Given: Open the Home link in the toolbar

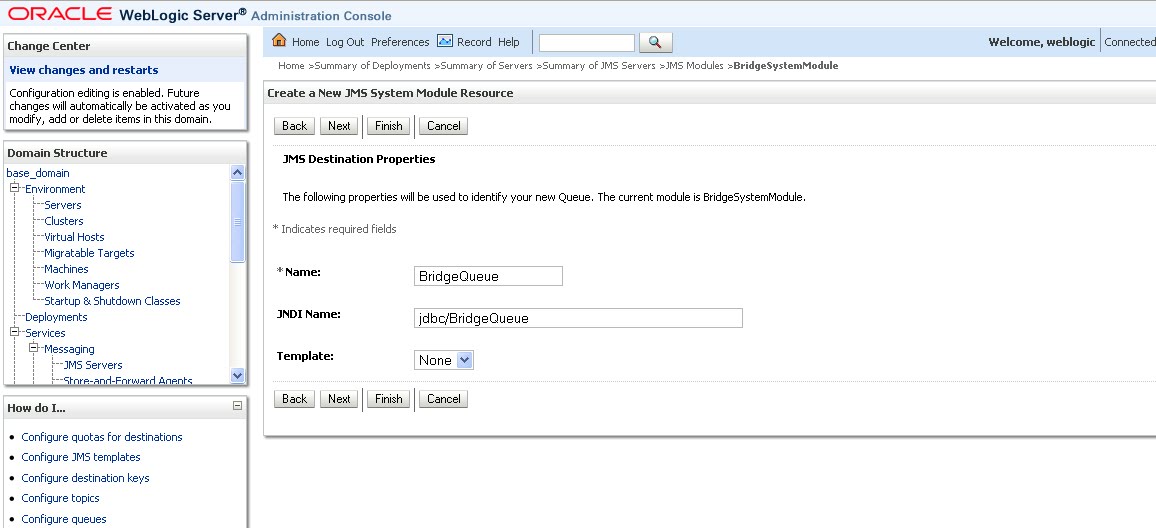Looking at the screenshot, I should [305, 42].
